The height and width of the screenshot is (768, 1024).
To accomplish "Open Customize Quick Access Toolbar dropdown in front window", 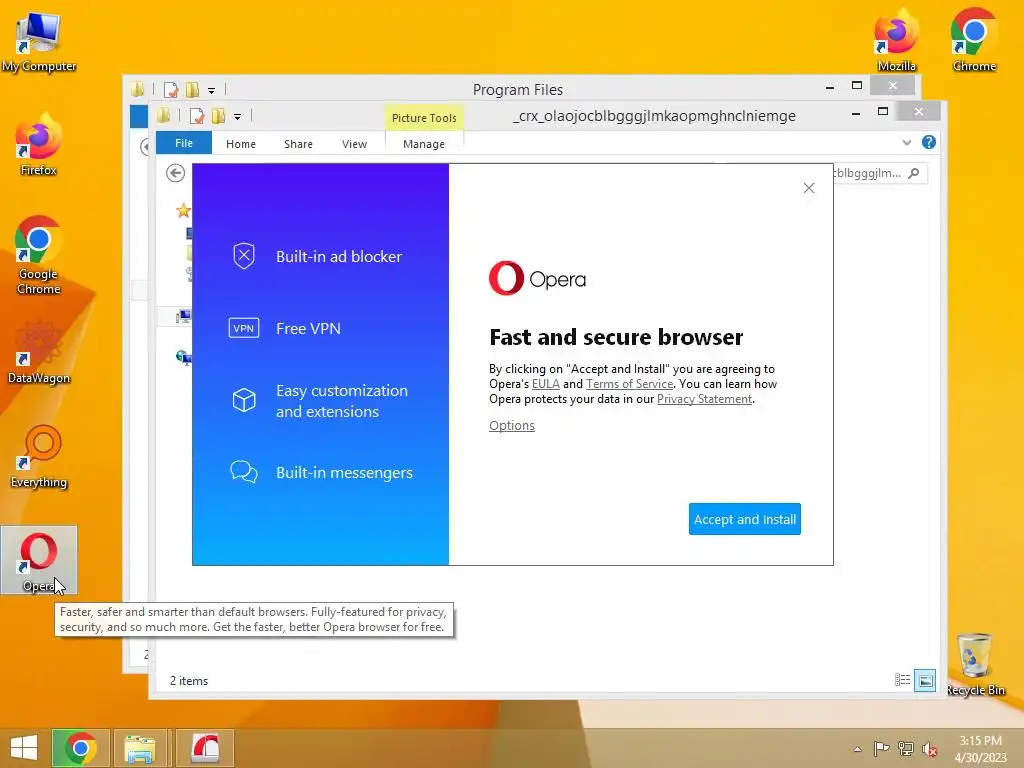I will 238,117.
